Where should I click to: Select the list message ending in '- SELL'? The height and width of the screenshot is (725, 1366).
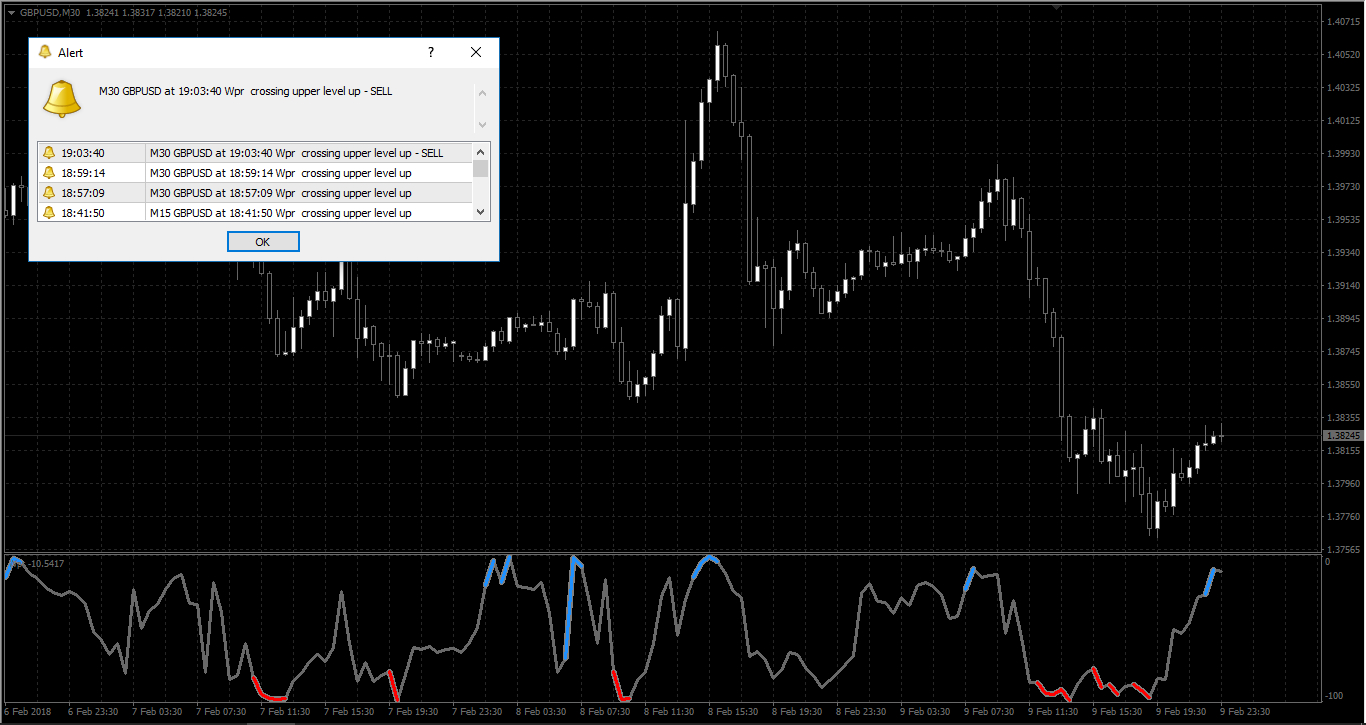click(x=296, y=153)
